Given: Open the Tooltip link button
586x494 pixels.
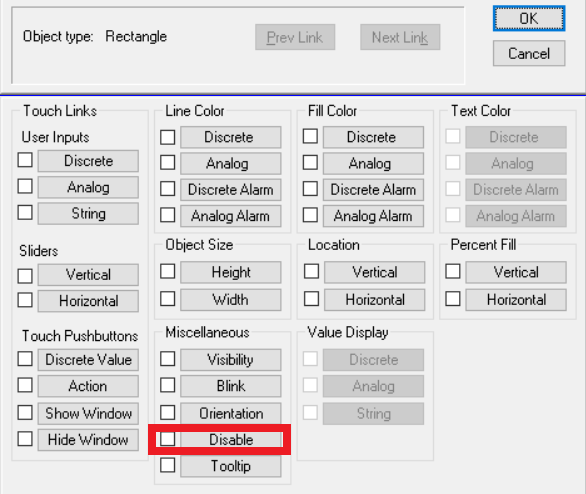Looking at the screenshot, I should 231,466.
